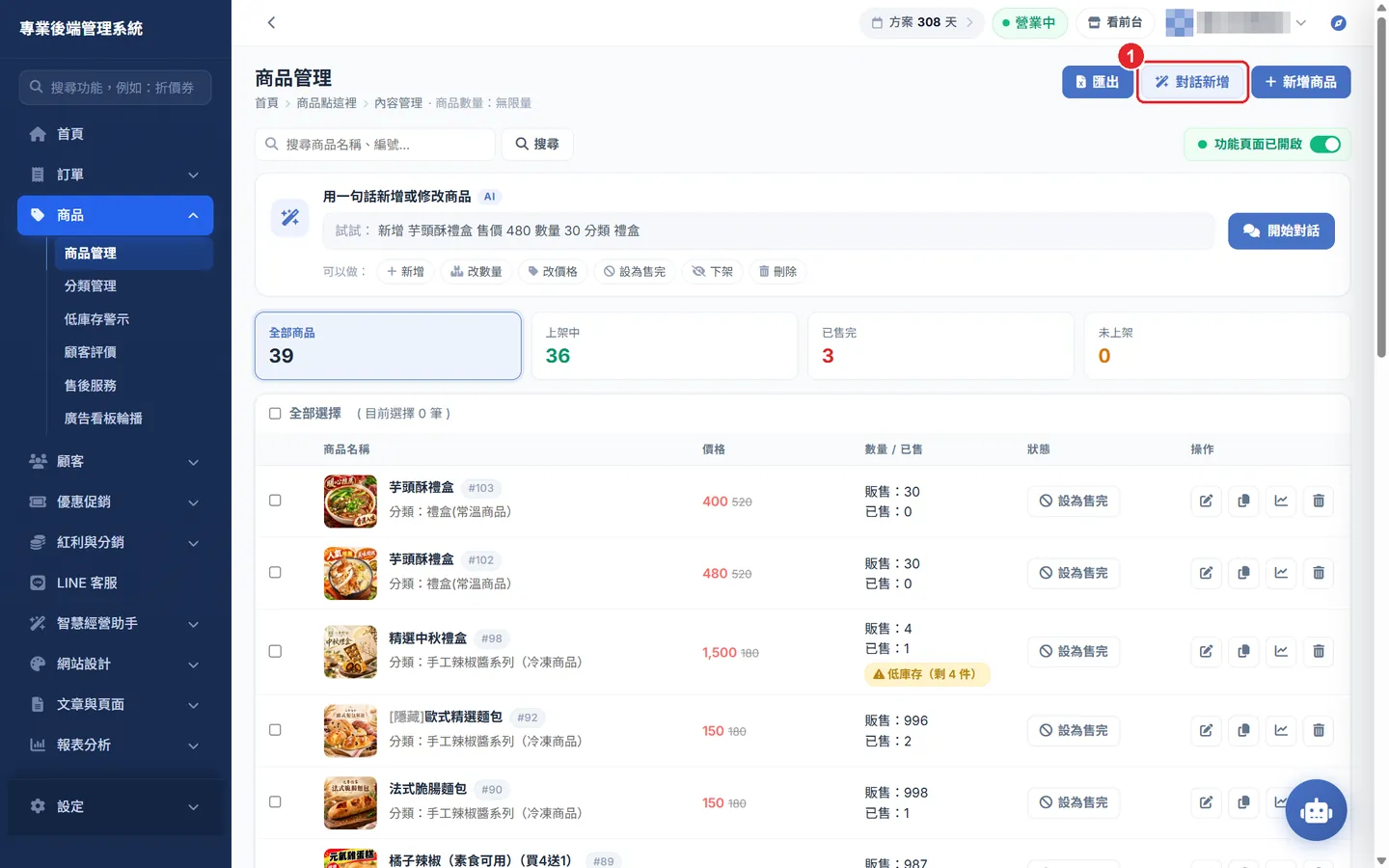The height and width of the screenshot is (868, 1389).
Task: Filter by the 上架中 36 tab
Action: 665,345
